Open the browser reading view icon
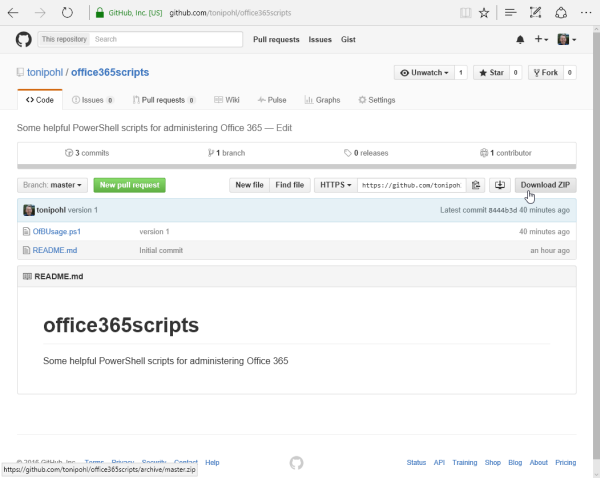The height and width of the screenshot is (478, 600). coord(465,13)
